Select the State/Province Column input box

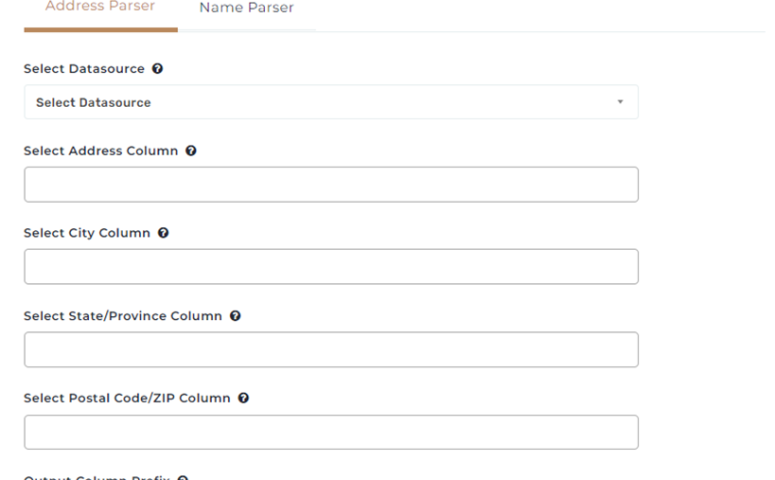tap(330, 350)
